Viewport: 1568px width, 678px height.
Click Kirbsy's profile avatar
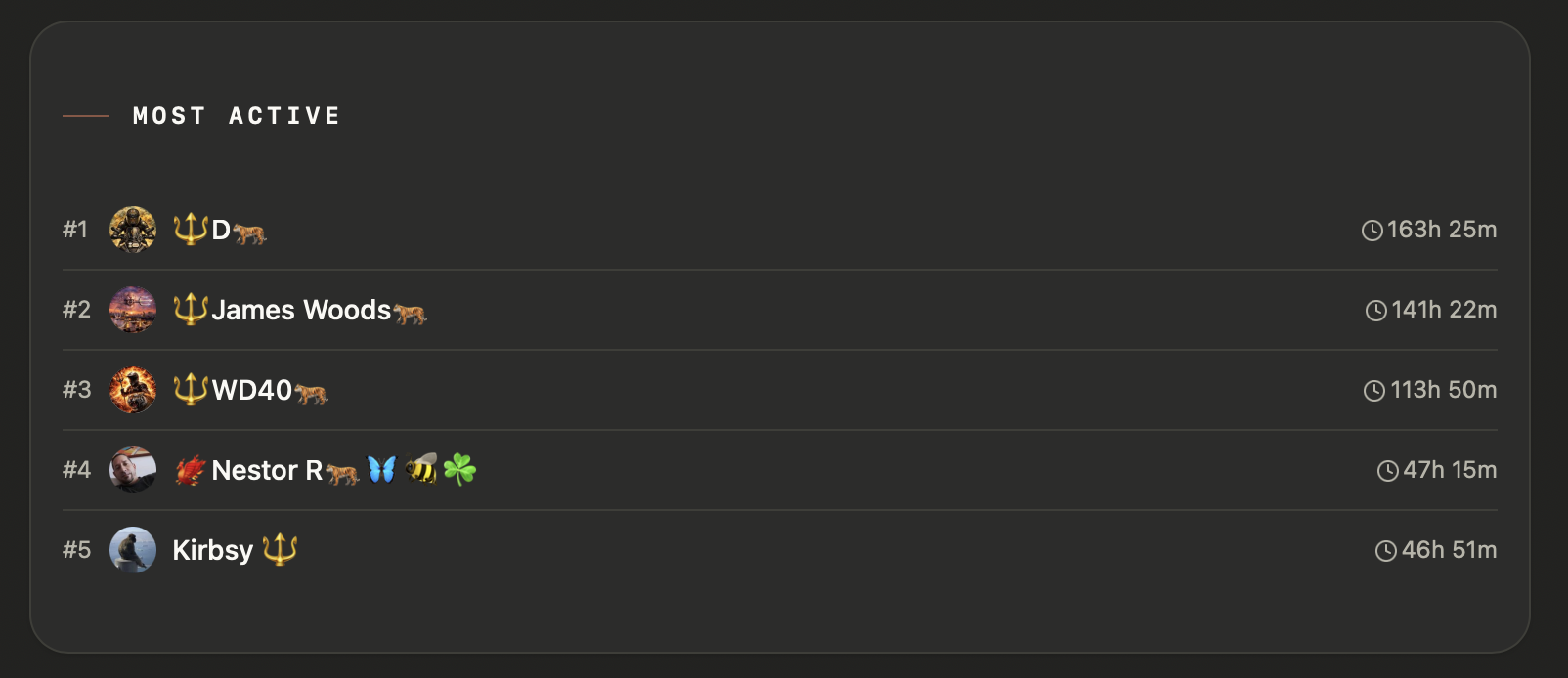(x=133, y=550)
